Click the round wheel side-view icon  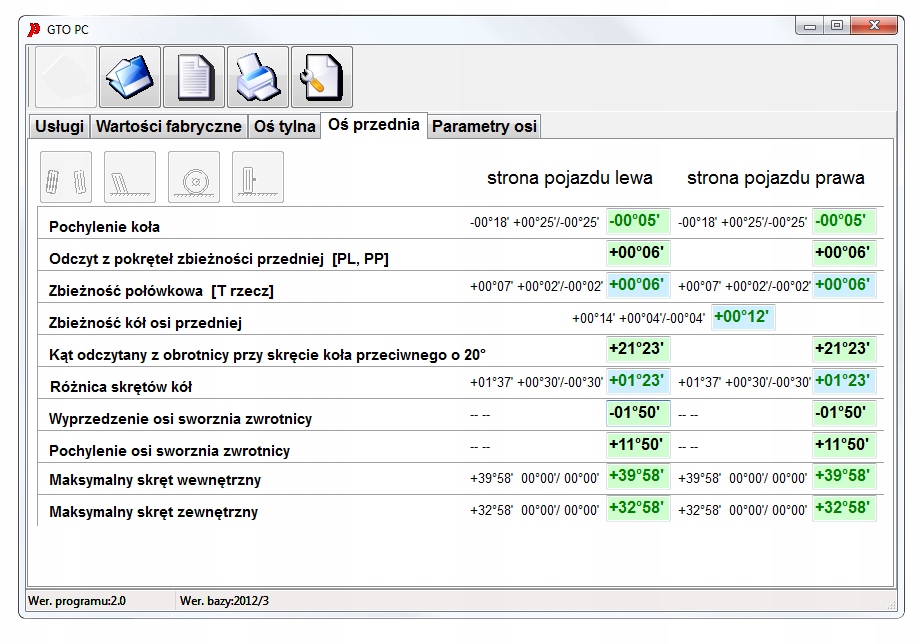(x=194, y=177)
